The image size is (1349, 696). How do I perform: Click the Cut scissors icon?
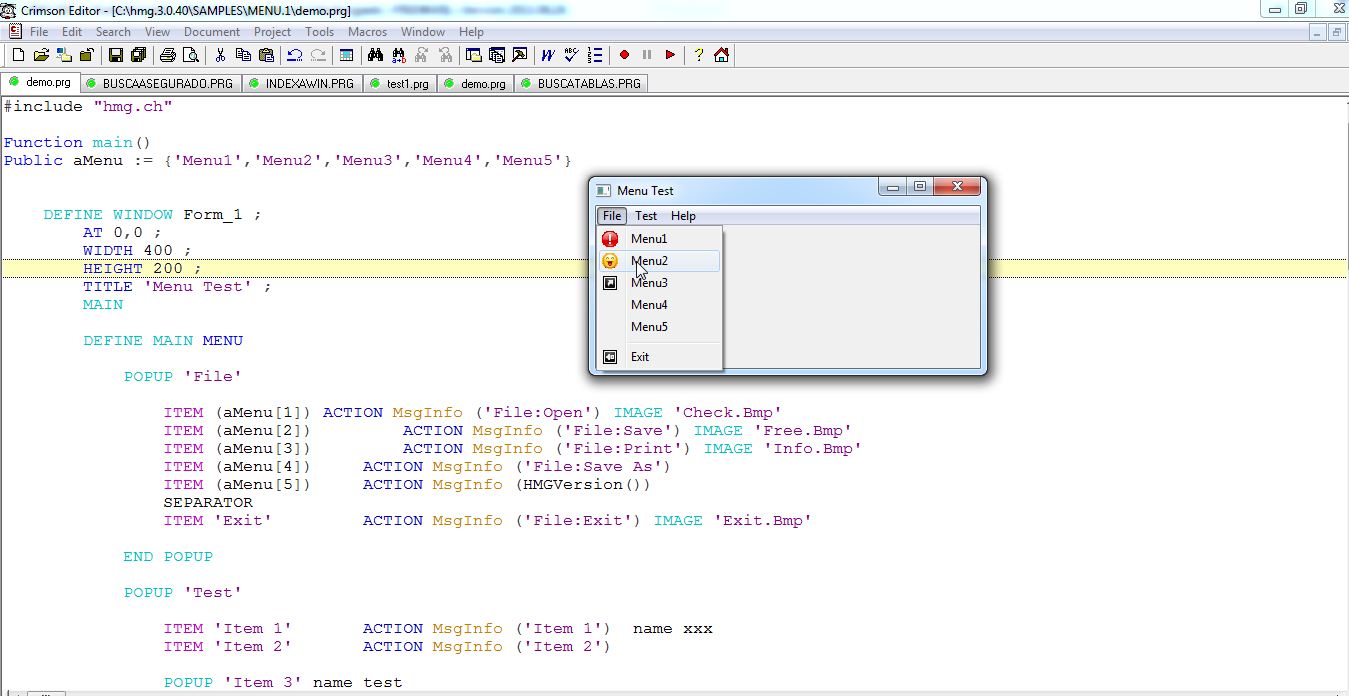click(x=219, y=55)
